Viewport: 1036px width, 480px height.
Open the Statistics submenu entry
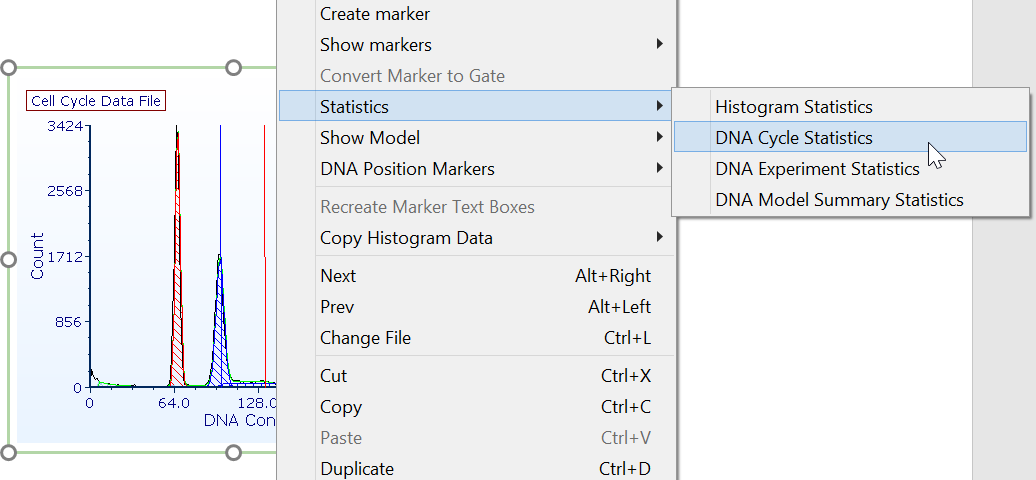pos(355,106)
